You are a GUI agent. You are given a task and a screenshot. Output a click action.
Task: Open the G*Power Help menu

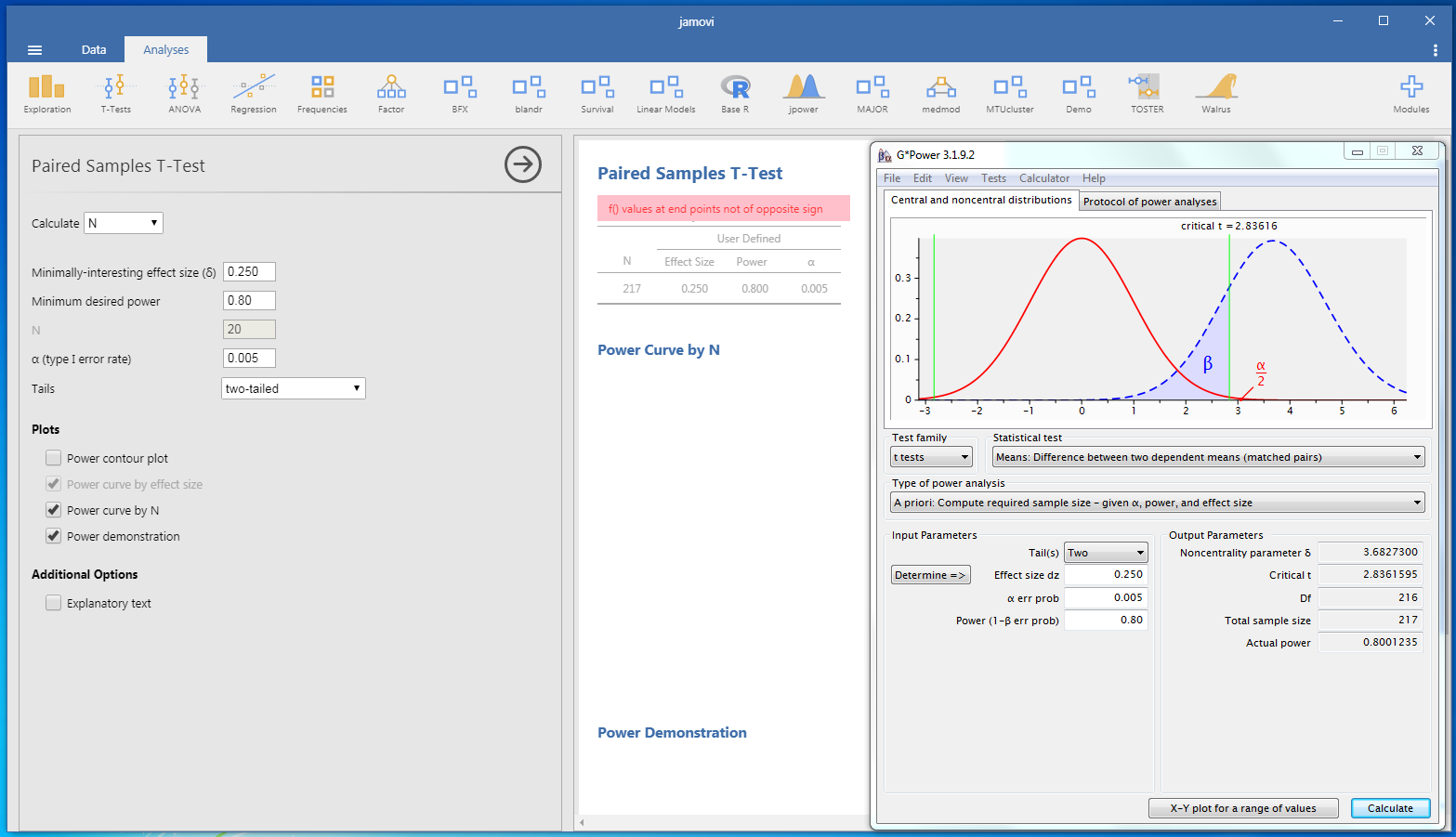(1094, 178)
